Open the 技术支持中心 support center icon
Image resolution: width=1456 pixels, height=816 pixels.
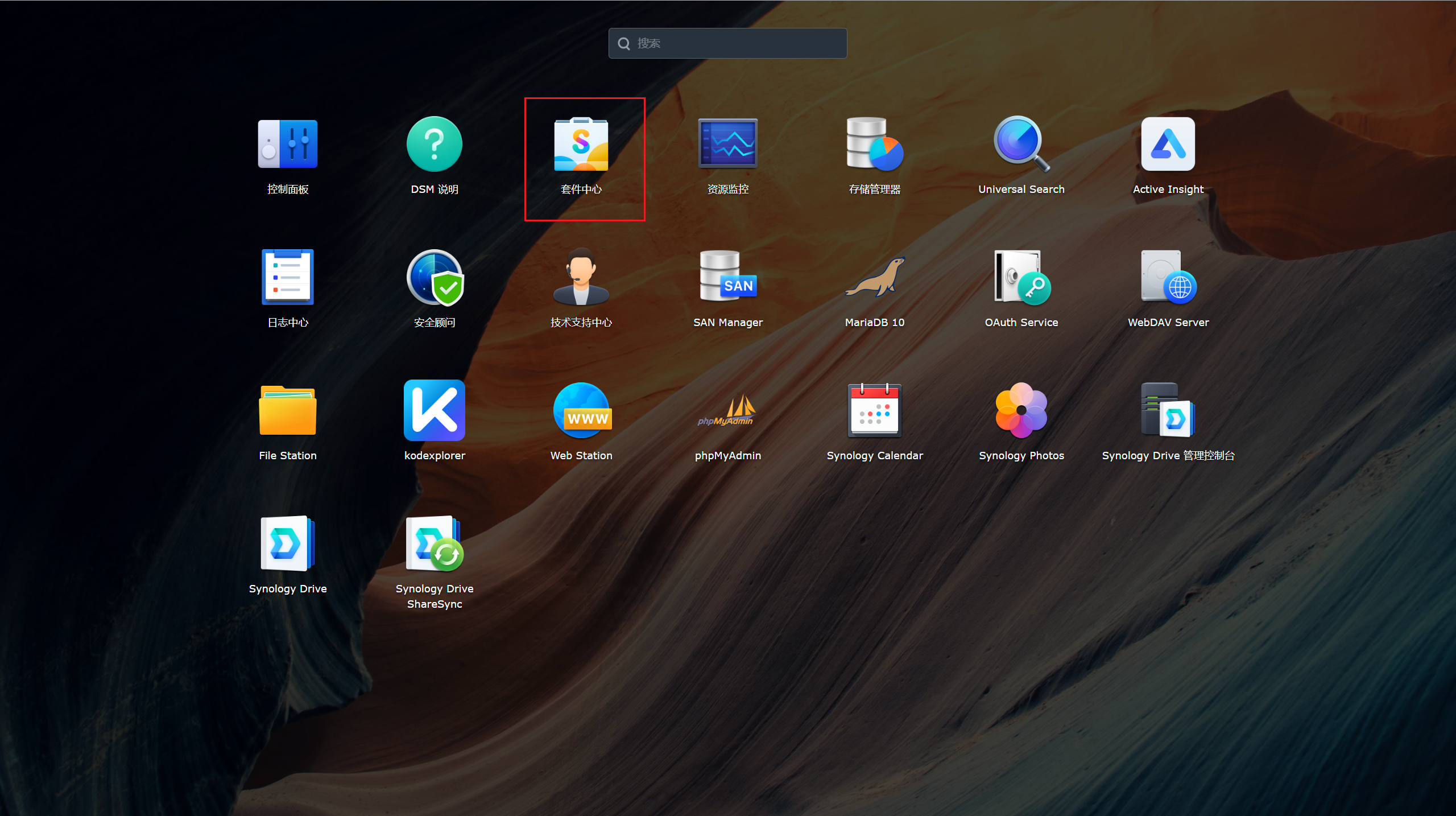581,277
